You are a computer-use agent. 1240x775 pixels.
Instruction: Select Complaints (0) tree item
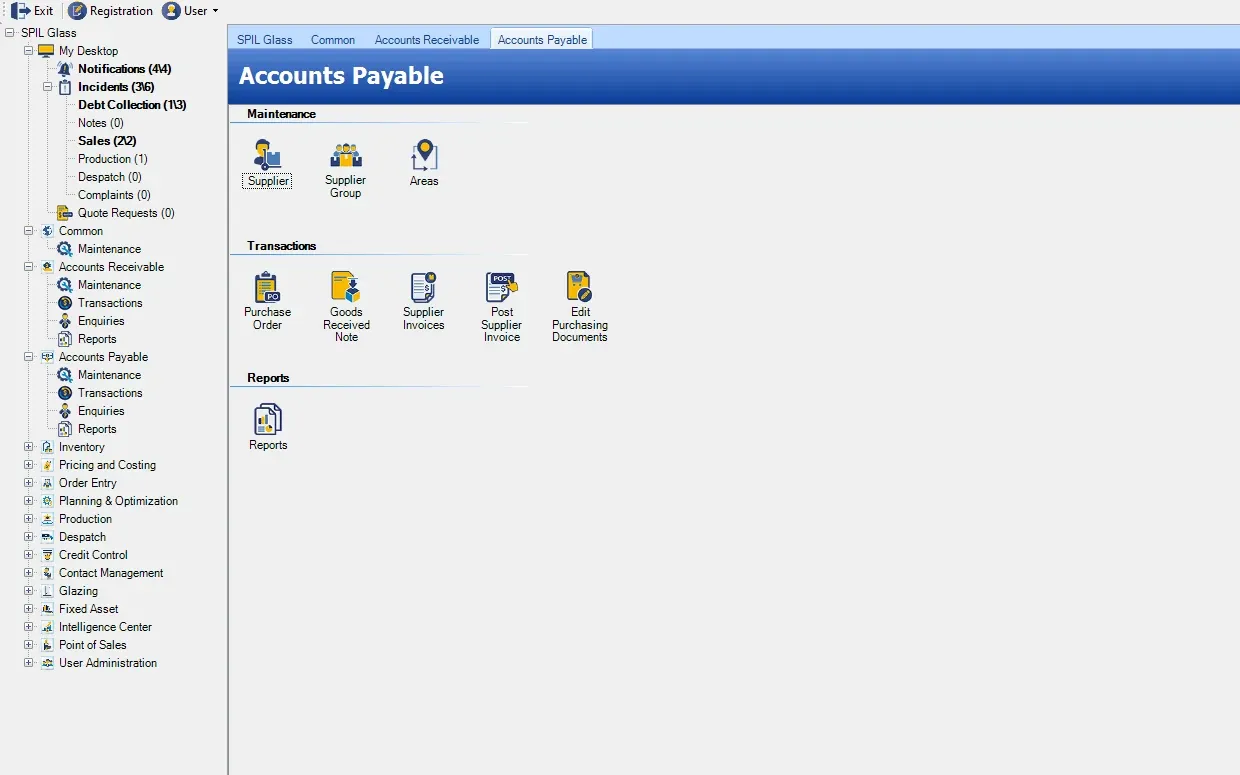(114, 195)
